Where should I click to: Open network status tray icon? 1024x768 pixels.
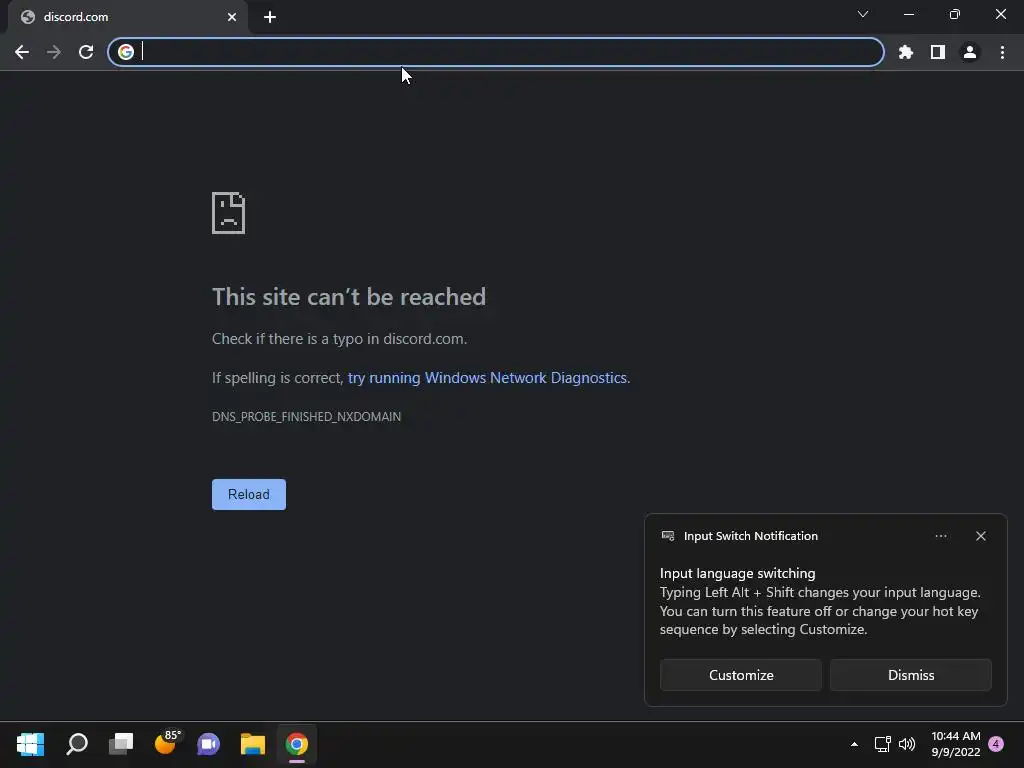tap(882, 744)
